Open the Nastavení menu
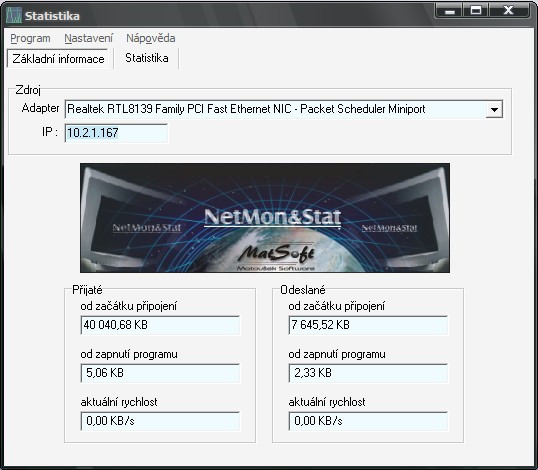The width and height of the screenshot is (538, 470). pyautogui.click(x=89, y=38)
